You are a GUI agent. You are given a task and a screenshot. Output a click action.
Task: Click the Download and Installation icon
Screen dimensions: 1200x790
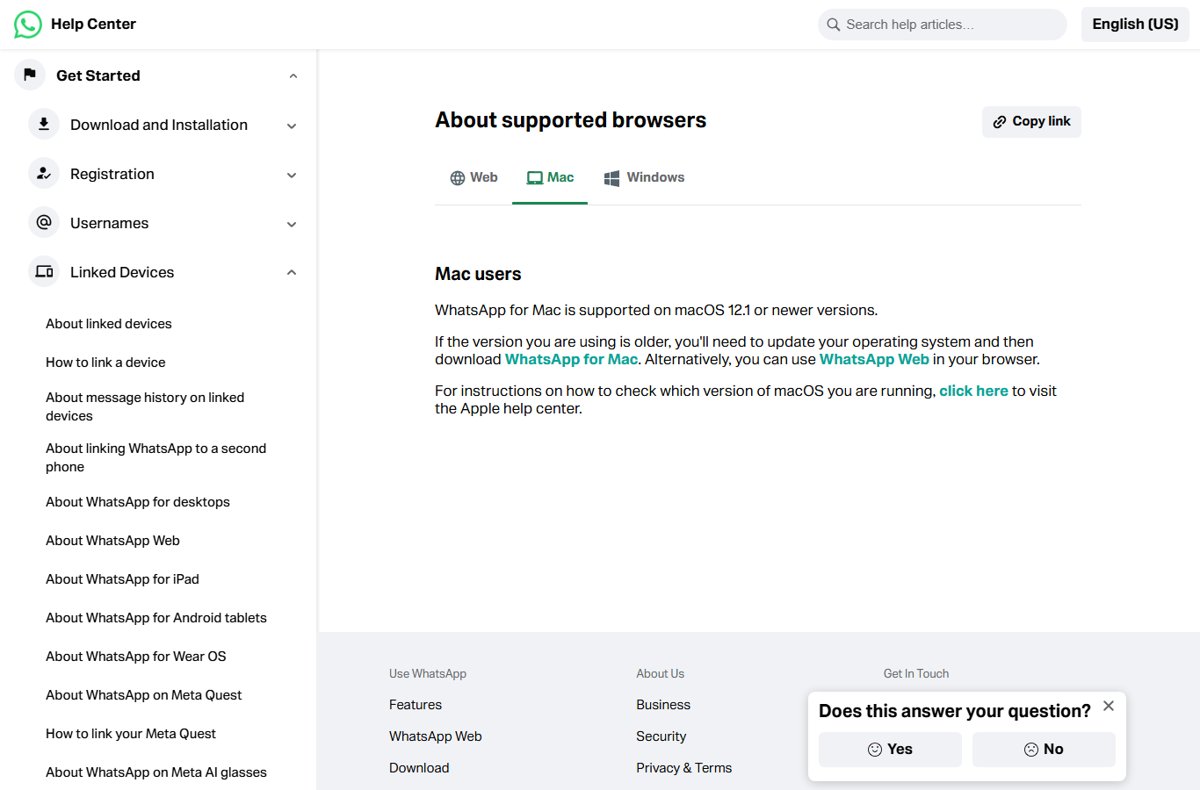[x=44, y=124]
